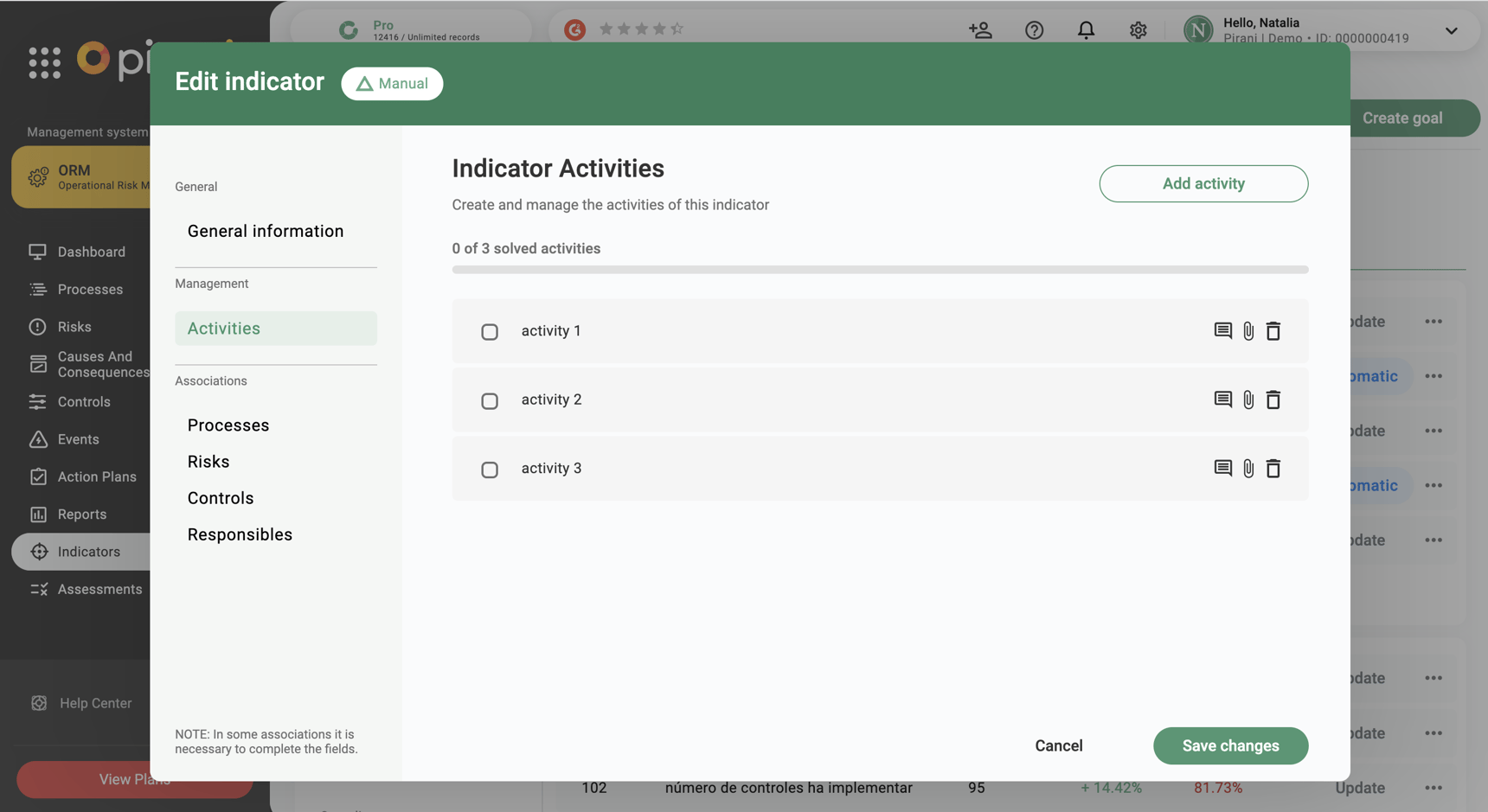Switch to the General information section

[x=266, y=231]
